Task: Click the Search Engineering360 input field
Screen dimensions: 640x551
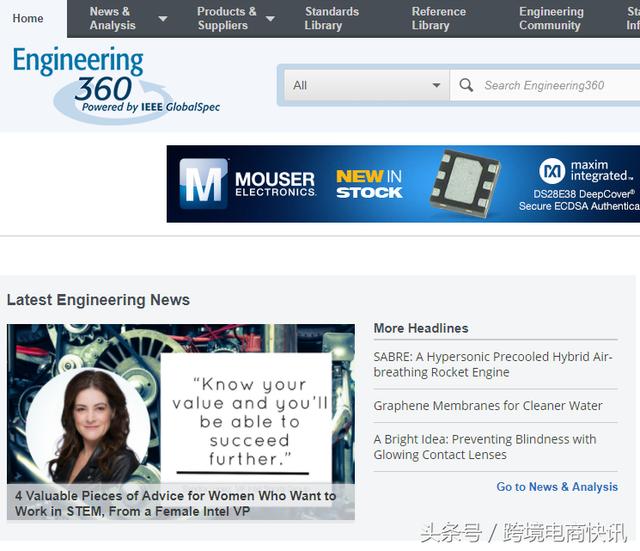Action: (555, 86)
